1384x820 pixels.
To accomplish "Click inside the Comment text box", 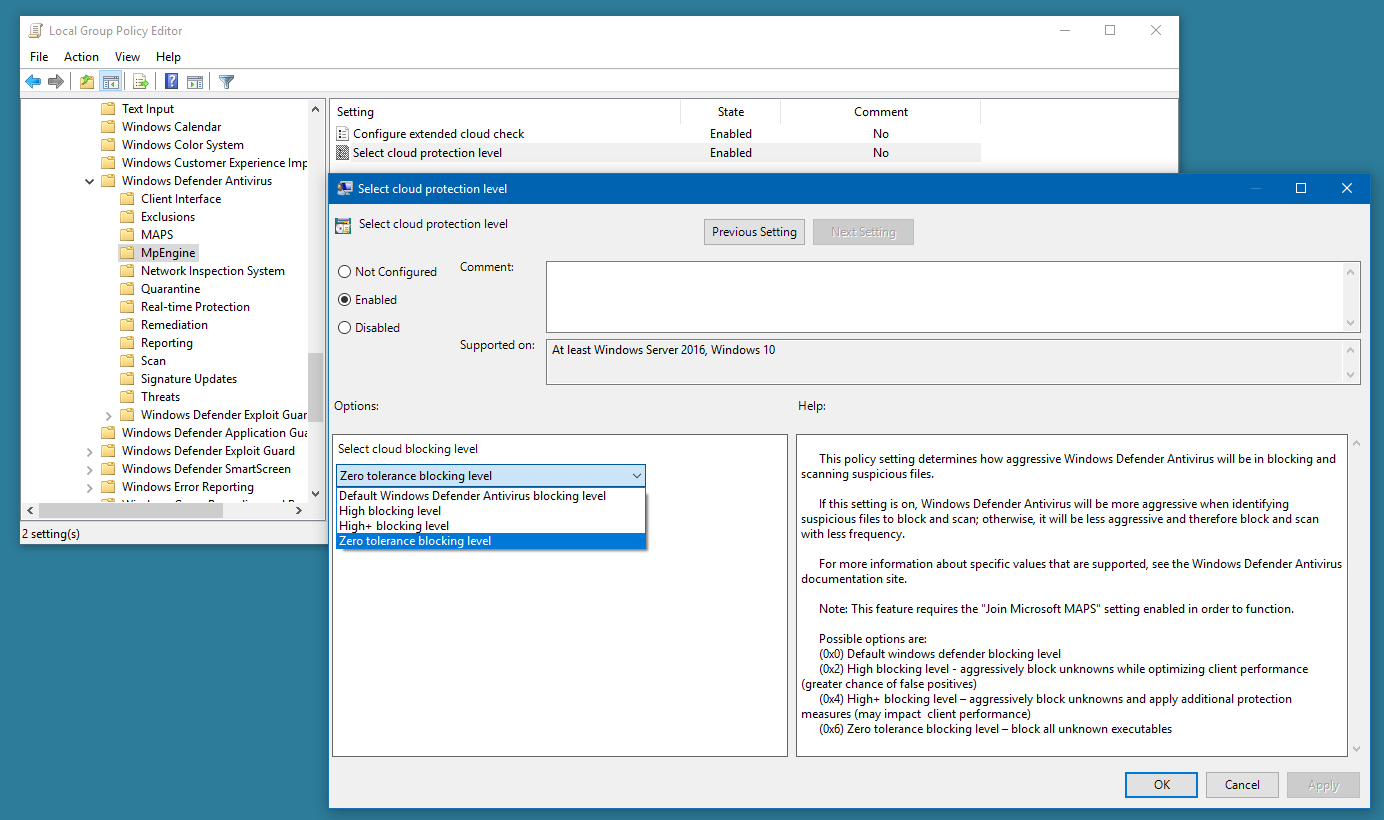I will (943, 296).
